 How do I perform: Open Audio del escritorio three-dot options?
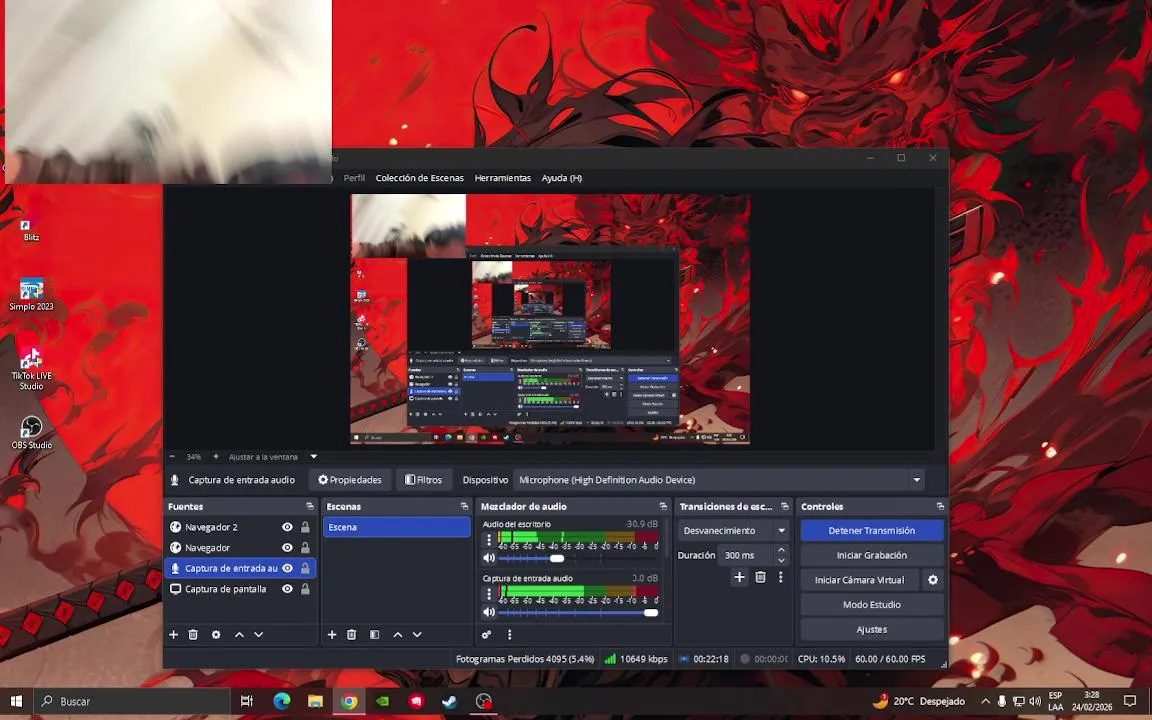[x=489, y=539]
